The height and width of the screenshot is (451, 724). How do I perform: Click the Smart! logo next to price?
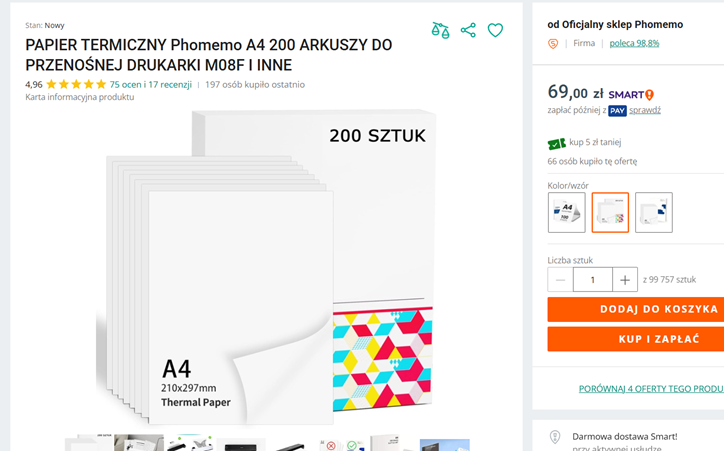pos(631,94)
